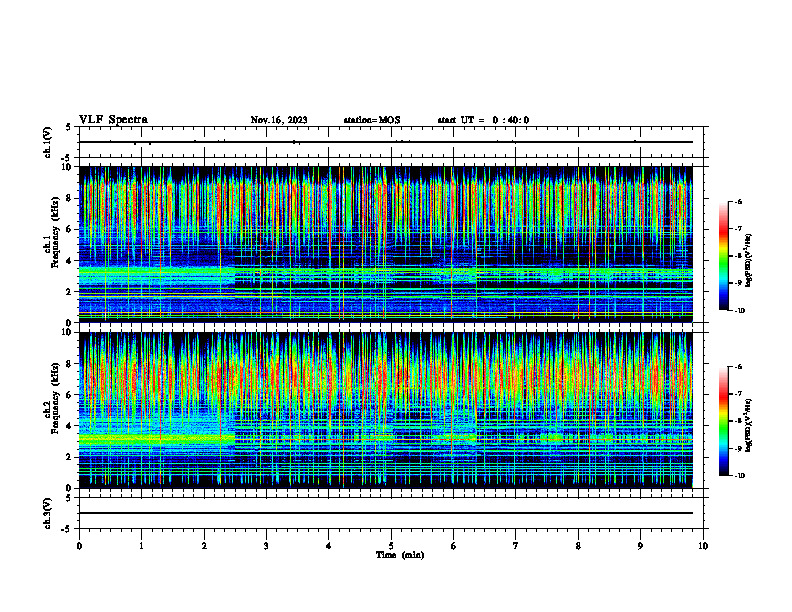Image resolution: width=792 pixels, height=612 pixels.
Task: Click the "5" volt tick beside the ch.3(V) panel
Action: pos(69,498)
